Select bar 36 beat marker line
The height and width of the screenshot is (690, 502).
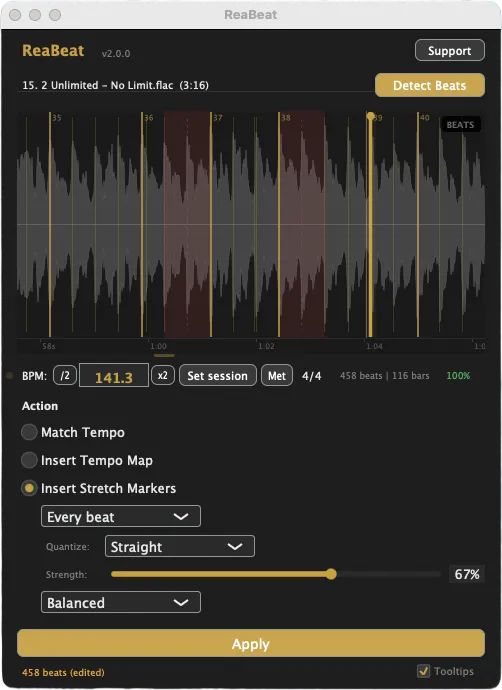(x=142, y=224)
